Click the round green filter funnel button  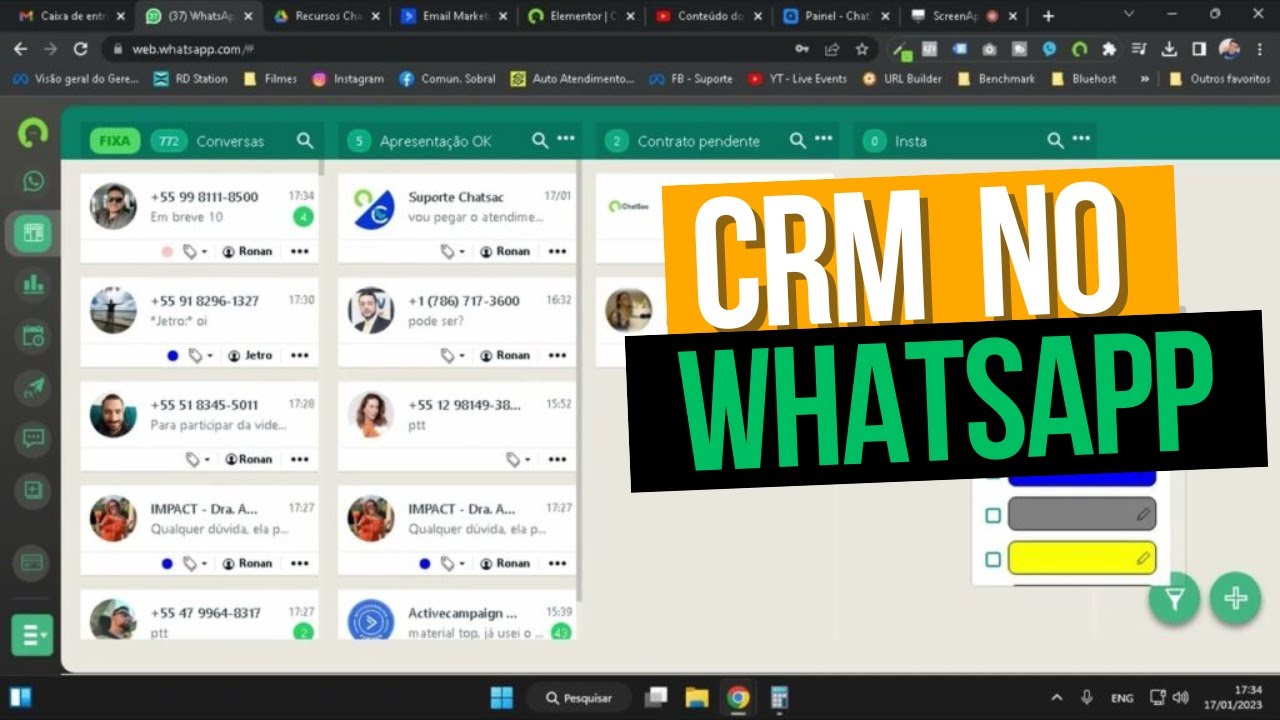click(1174, 599)
